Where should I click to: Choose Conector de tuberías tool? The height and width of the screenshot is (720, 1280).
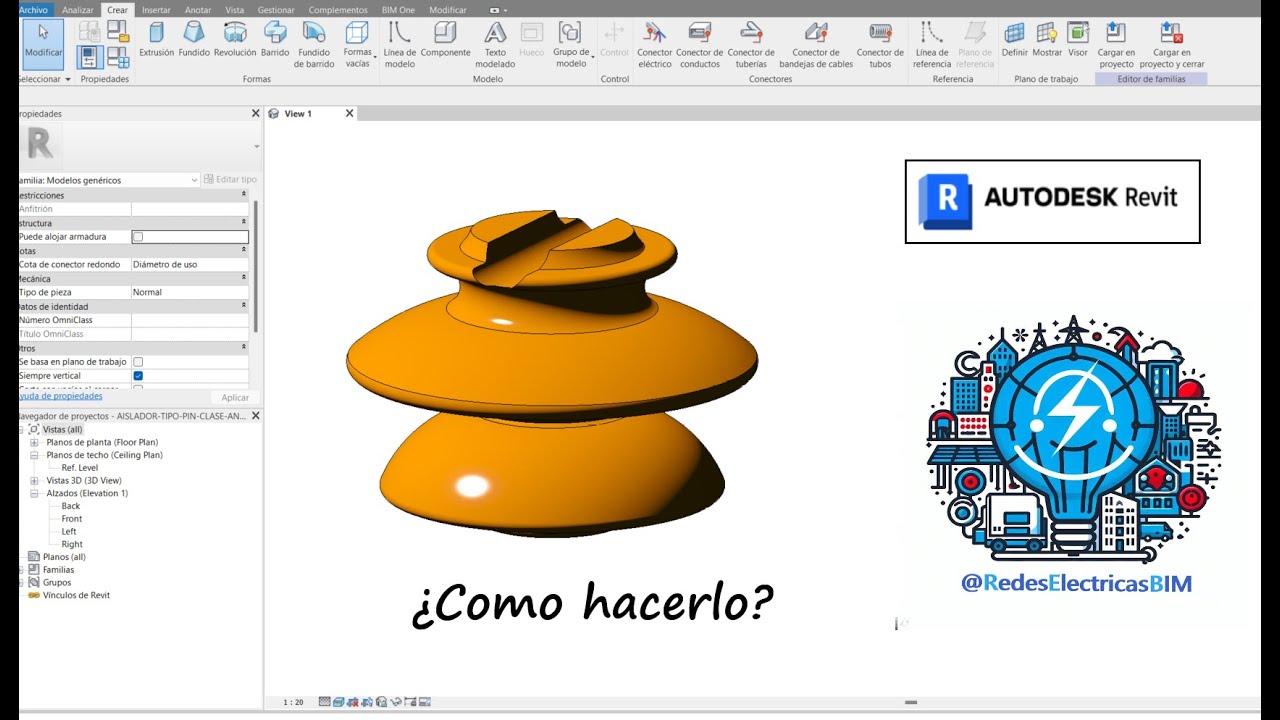[751, 45]
